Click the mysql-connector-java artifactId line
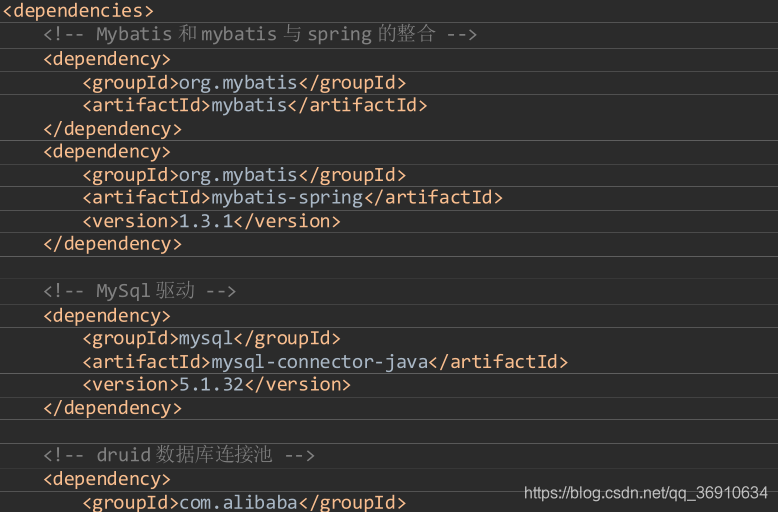 click(325, 362)
